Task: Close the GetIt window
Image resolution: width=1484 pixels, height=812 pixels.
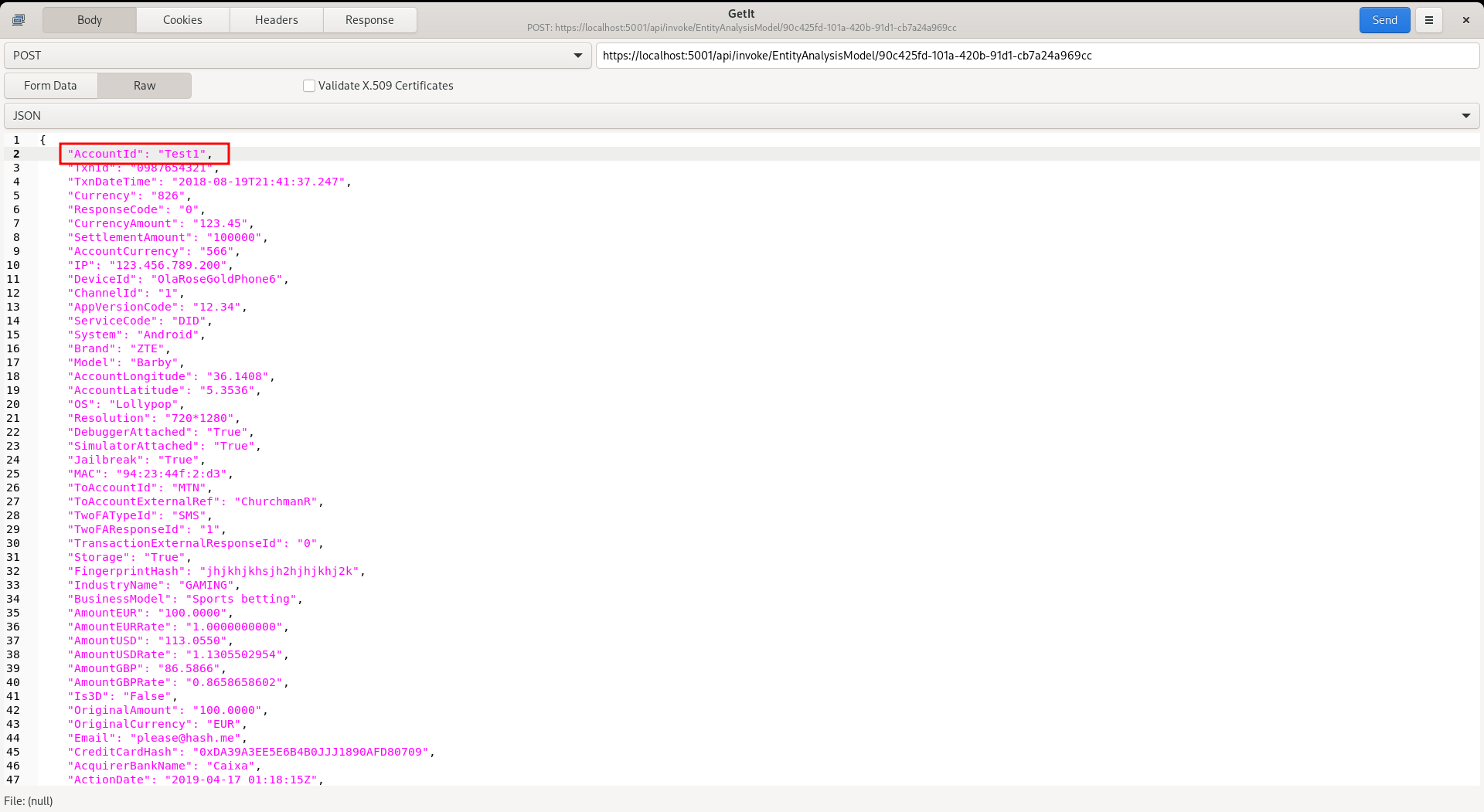Action: (x=1465, y=20)
